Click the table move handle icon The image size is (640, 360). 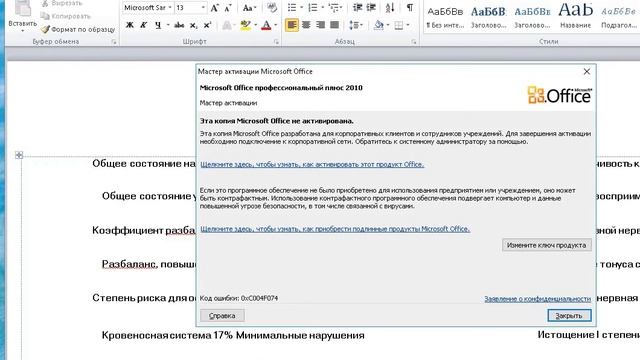coord(19,155)
